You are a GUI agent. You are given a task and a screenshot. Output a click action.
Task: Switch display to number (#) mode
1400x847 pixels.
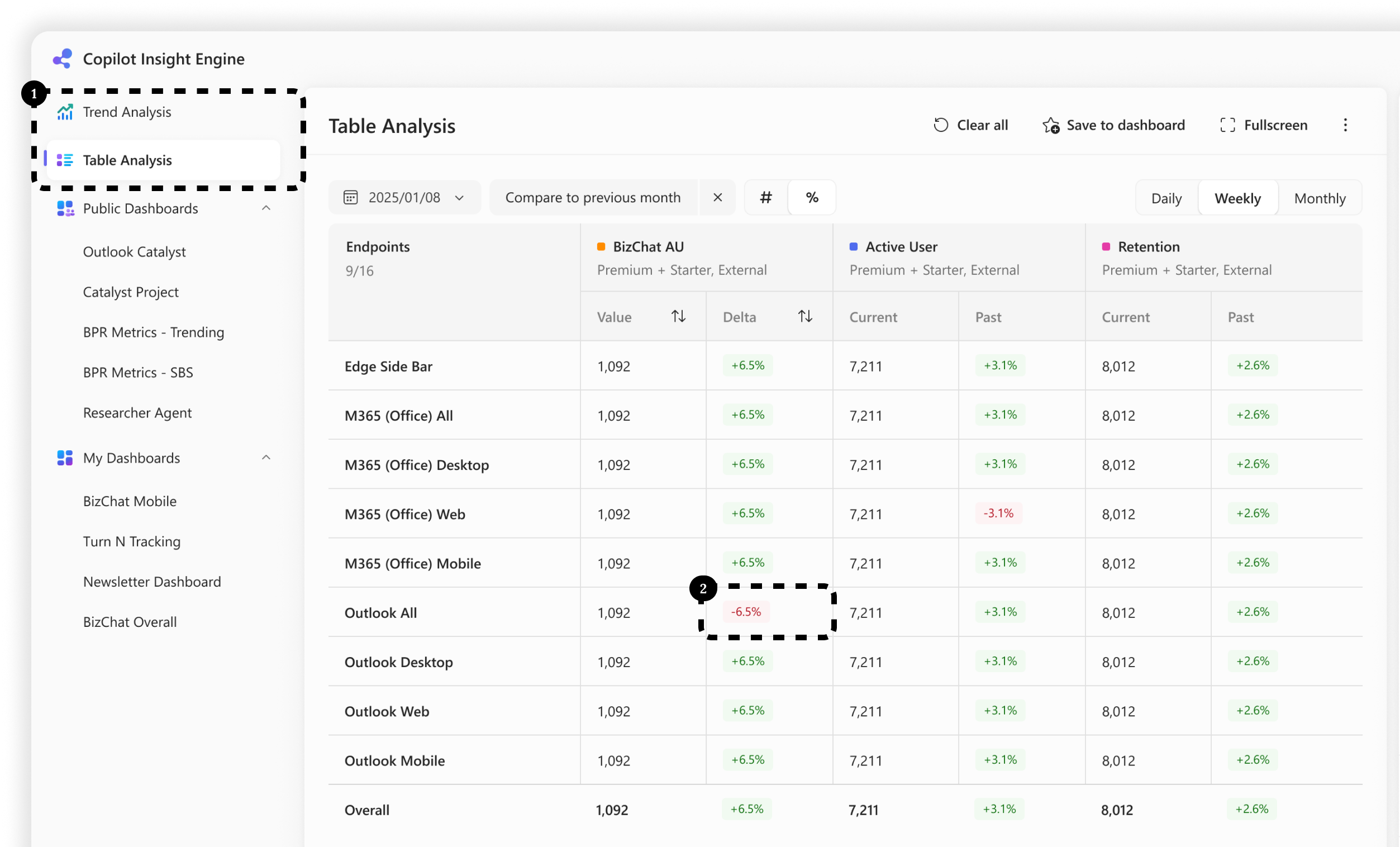tap(766, 198)
